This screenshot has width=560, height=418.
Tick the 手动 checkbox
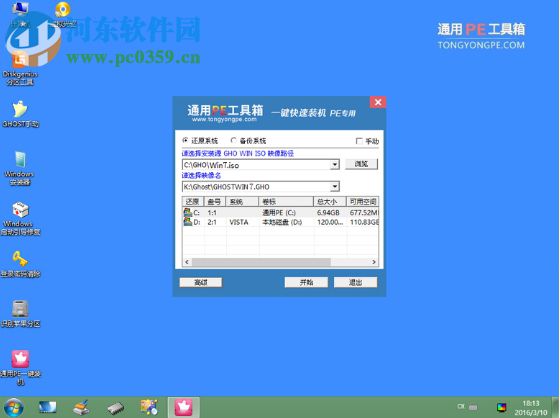(359, 141)
